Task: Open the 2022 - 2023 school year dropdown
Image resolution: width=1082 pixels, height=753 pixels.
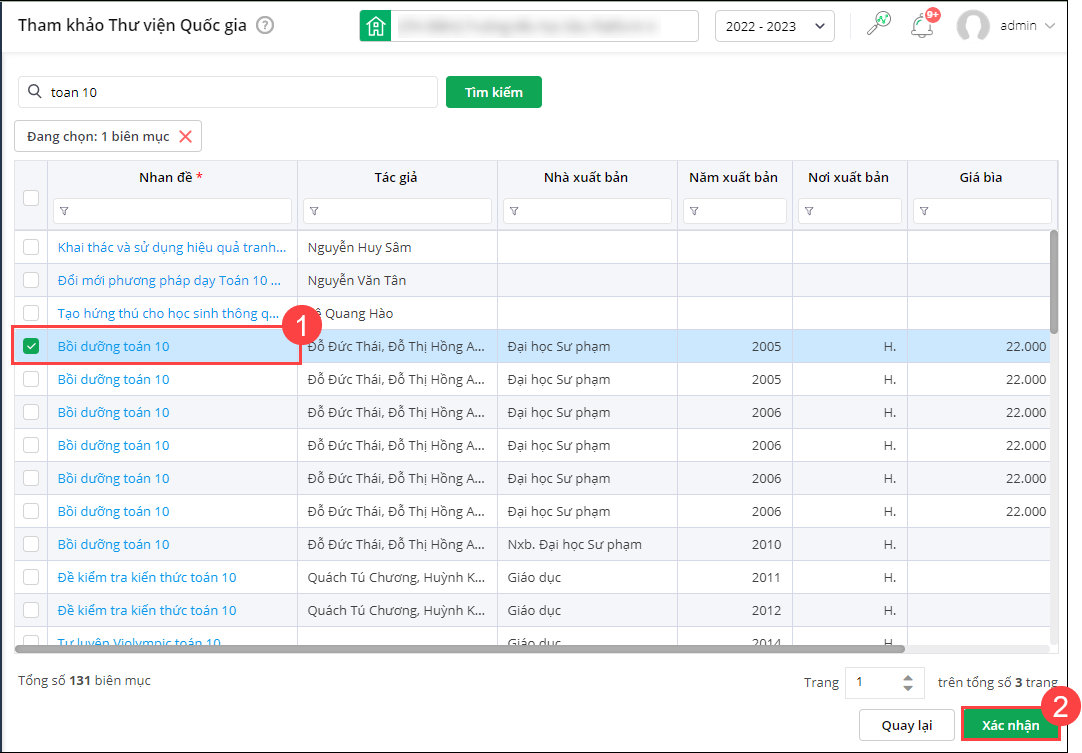Action: (774, 26)
